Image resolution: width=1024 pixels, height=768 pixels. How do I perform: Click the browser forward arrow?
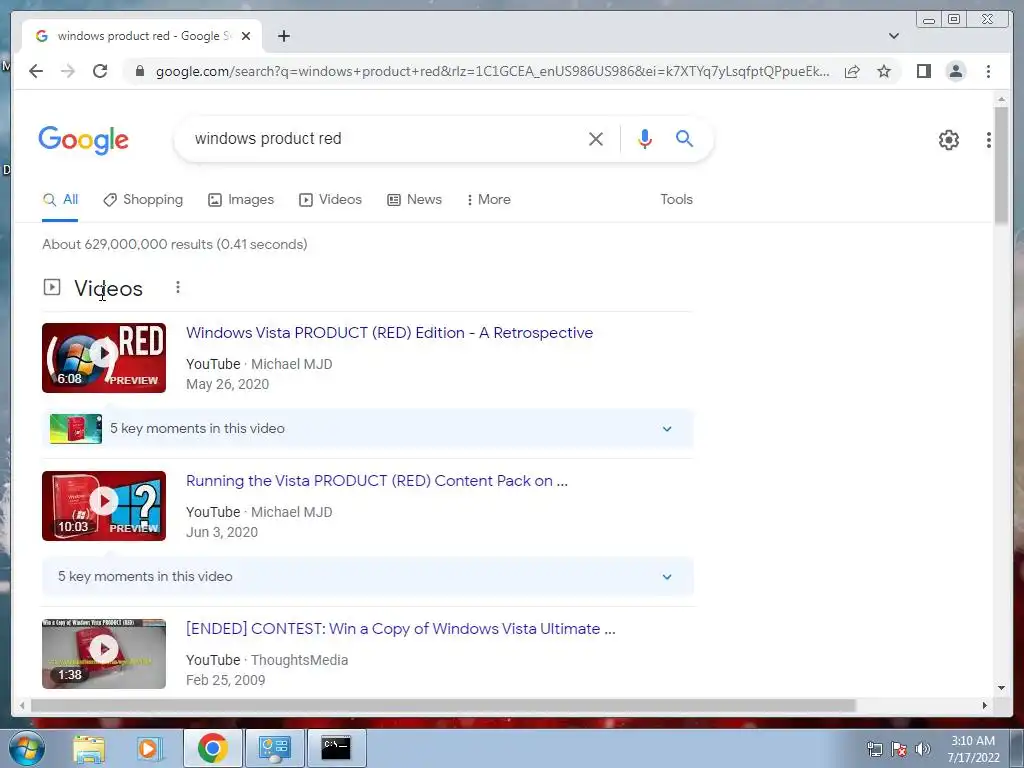(68, 71)
